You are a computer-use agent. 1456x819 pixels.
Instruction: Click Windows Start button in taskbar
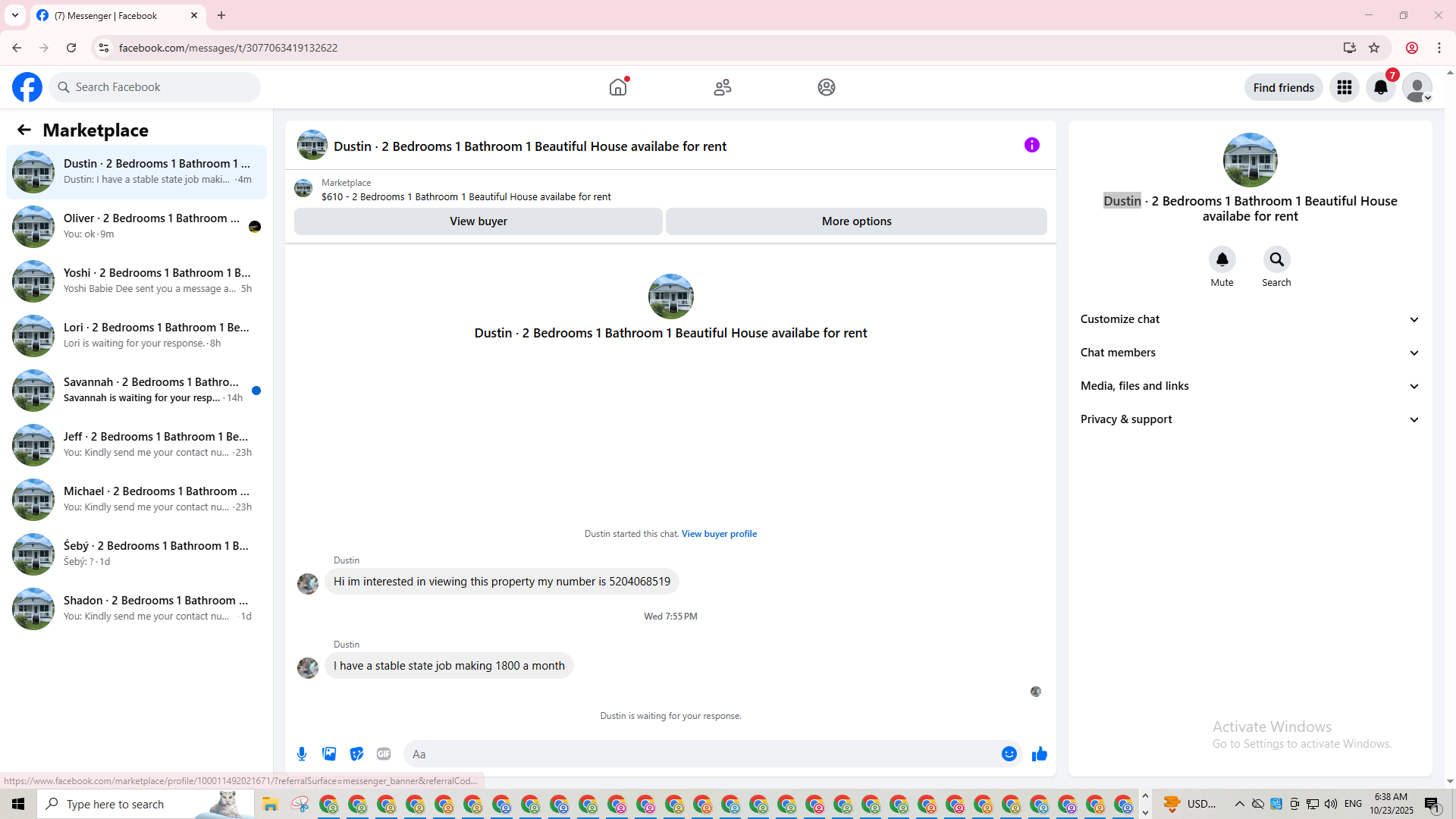click(x=18, y=804)
